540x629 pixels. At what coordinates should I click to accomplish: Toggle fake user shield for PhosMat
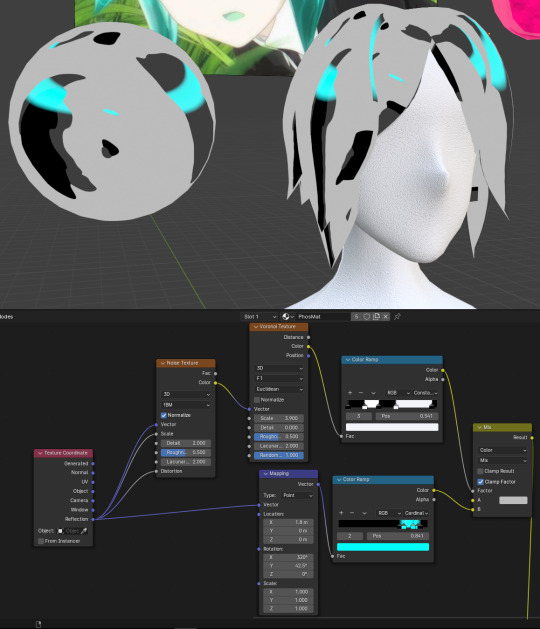click(366, 317)
